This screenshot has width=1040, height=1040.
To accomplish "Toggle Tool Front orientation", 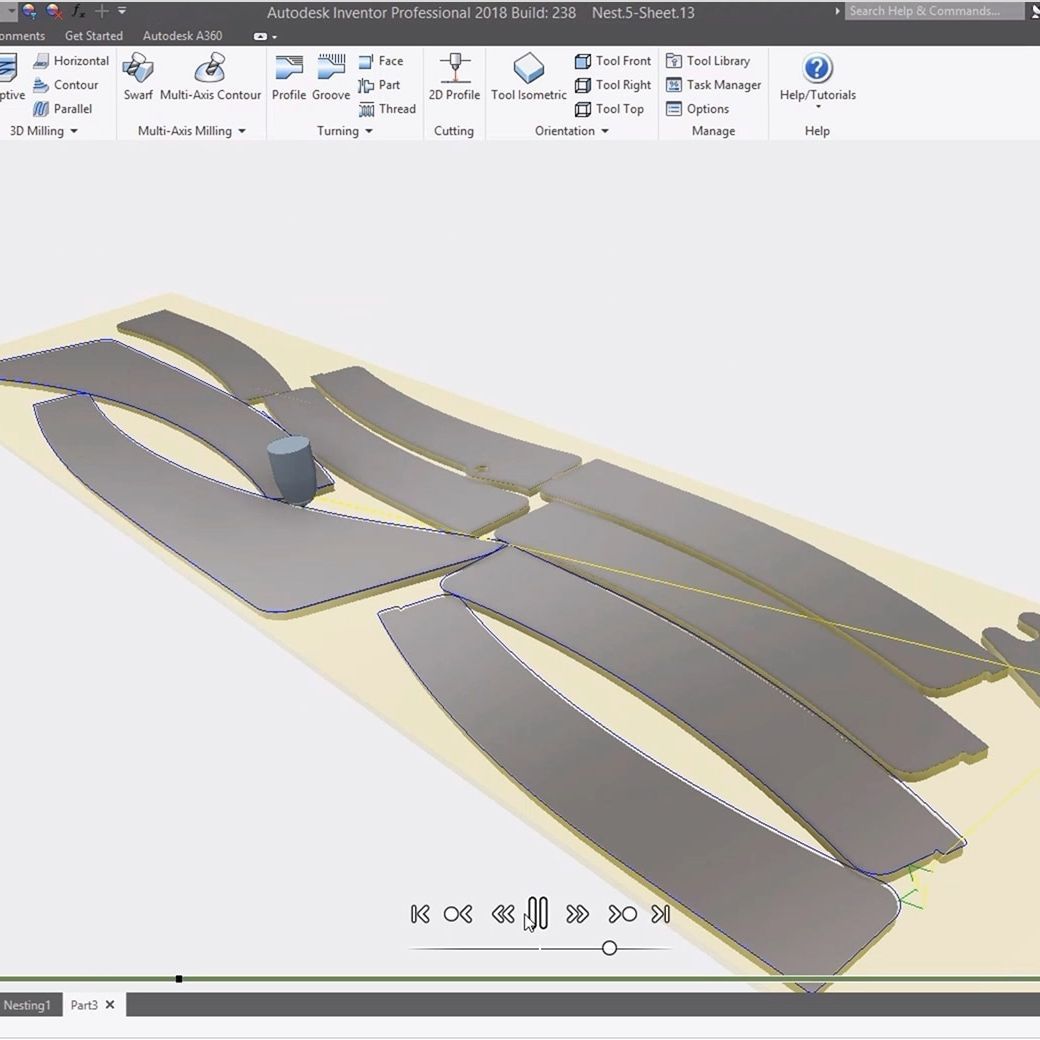I will pyautogui.click(x=612, y=60).
